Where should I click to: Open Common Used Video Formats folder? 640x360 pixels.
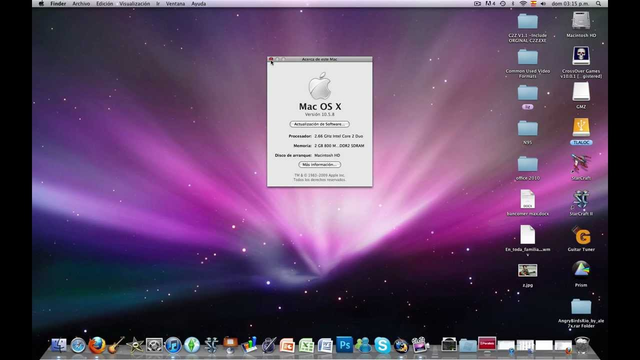click(x=528, y=57)
